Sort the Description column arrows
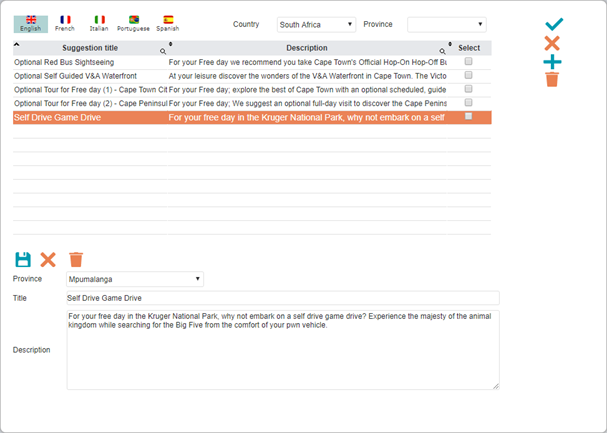This screenshot has height=433, width=607. (171, 44)
